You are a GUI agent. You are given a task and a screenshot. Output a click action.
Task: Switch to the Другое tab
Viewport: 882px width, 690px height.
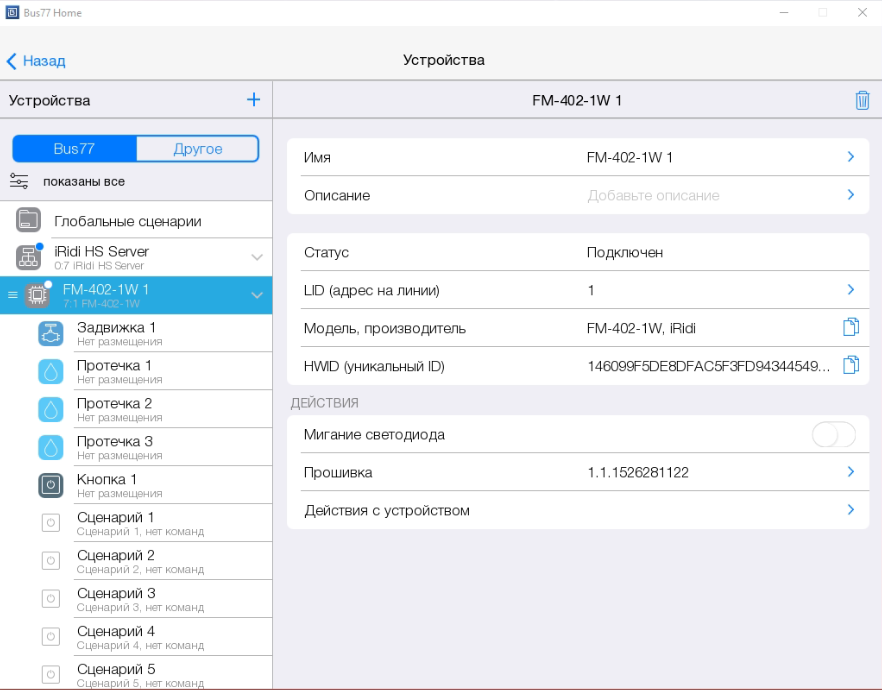point(197,149)
